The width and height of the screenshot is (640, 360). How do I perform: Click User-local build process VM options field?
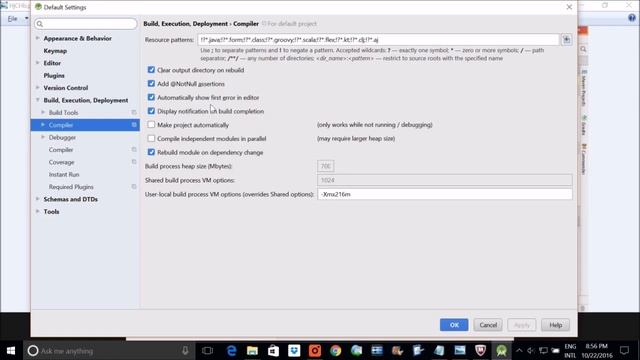click(x=445, y=194)
